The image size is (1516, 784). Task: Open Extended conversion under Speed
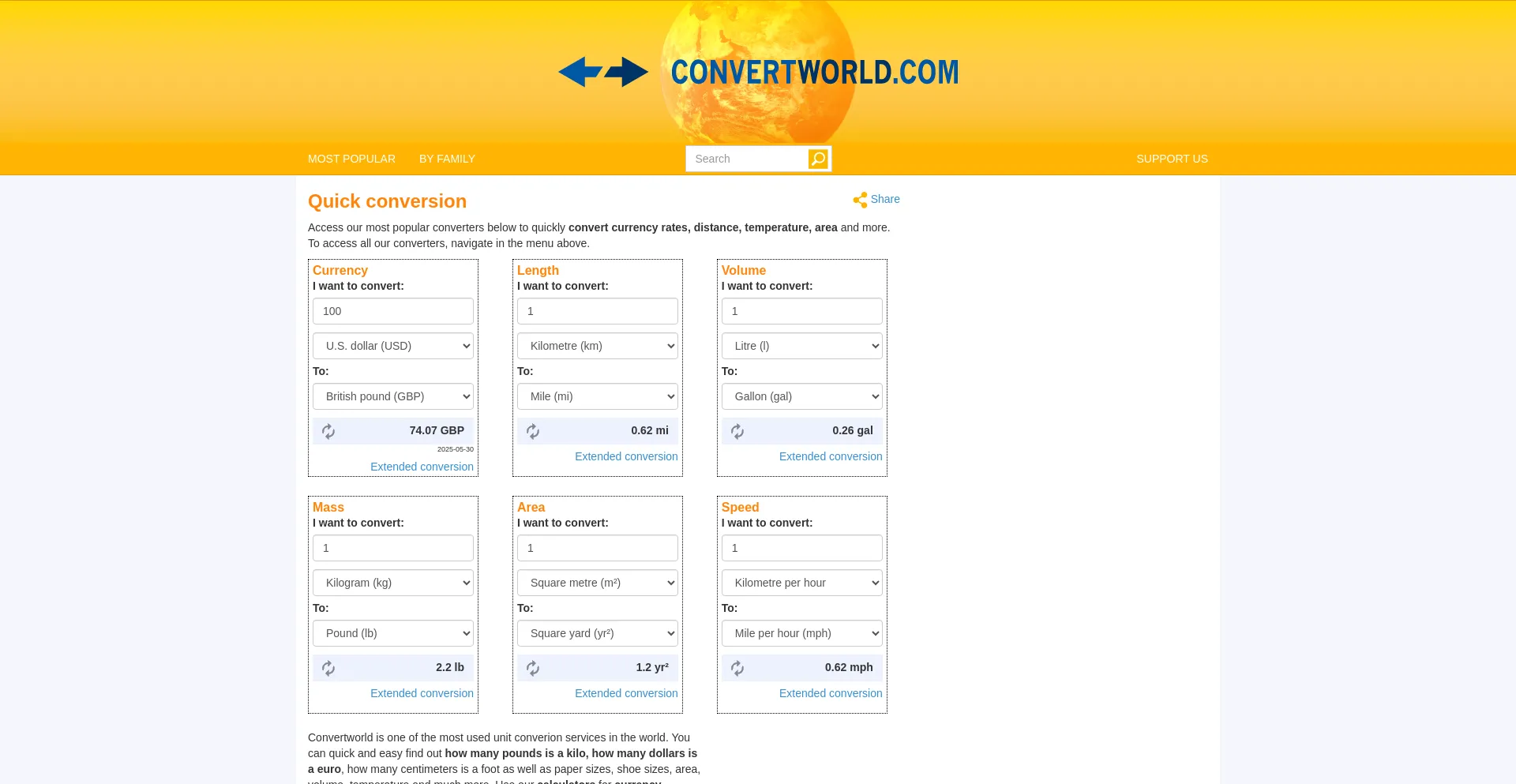(831, 693)
